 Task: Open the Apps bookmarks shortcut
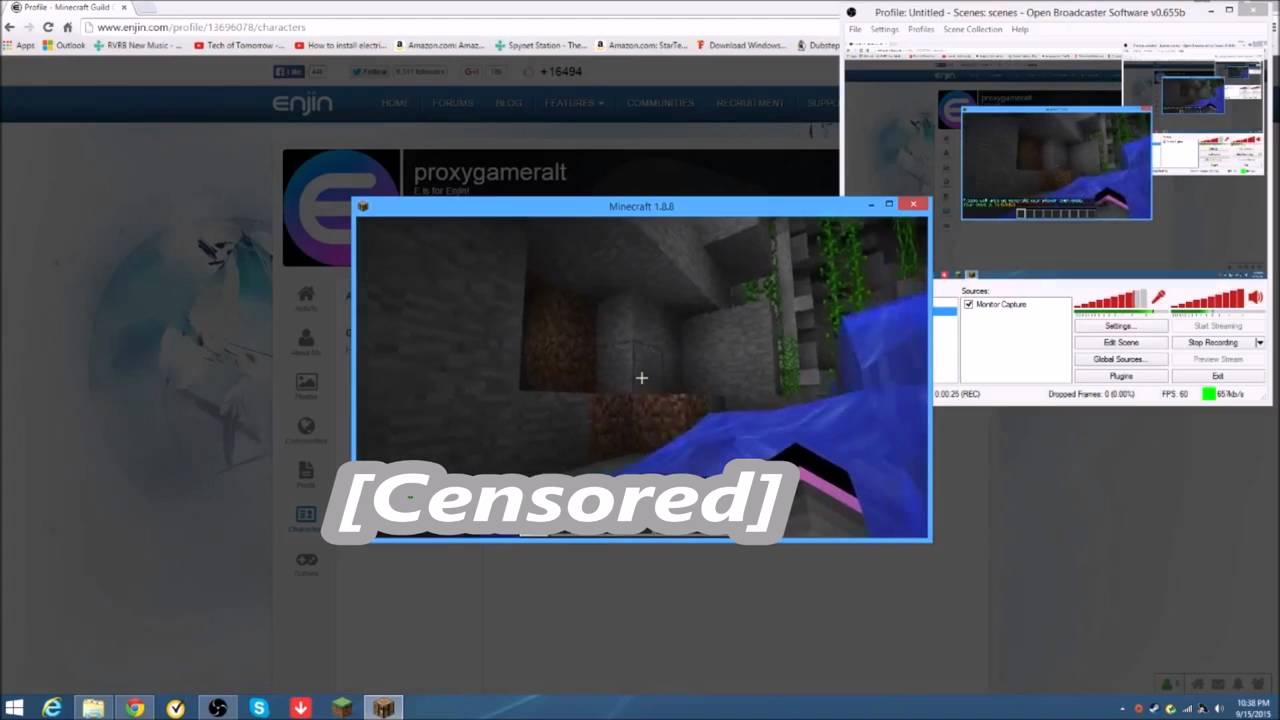pyautogui.click(x=19, y=45)
